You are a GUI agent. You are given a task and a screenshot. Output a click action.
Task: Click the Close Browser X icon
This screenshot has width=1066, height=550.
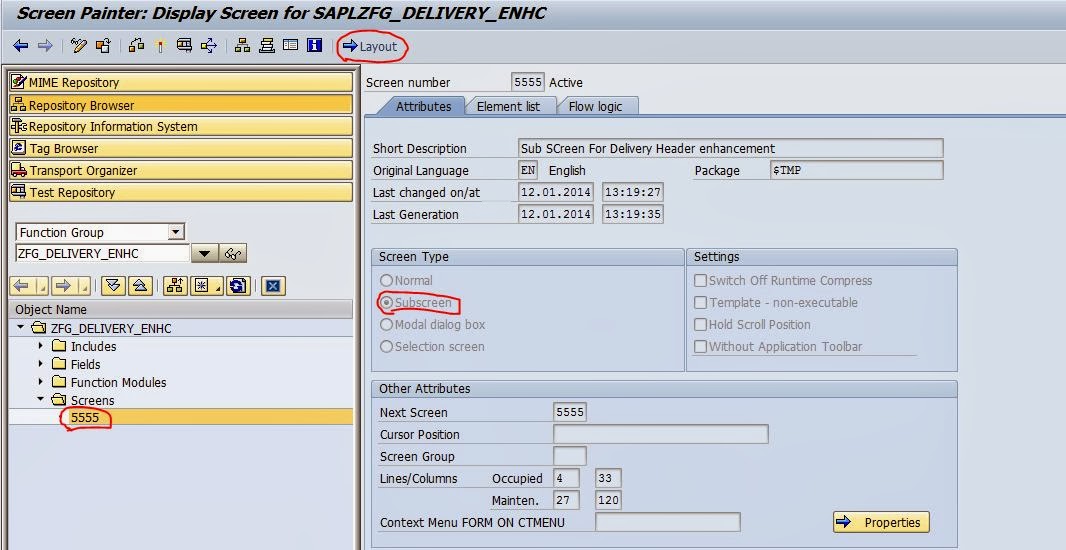273,286
